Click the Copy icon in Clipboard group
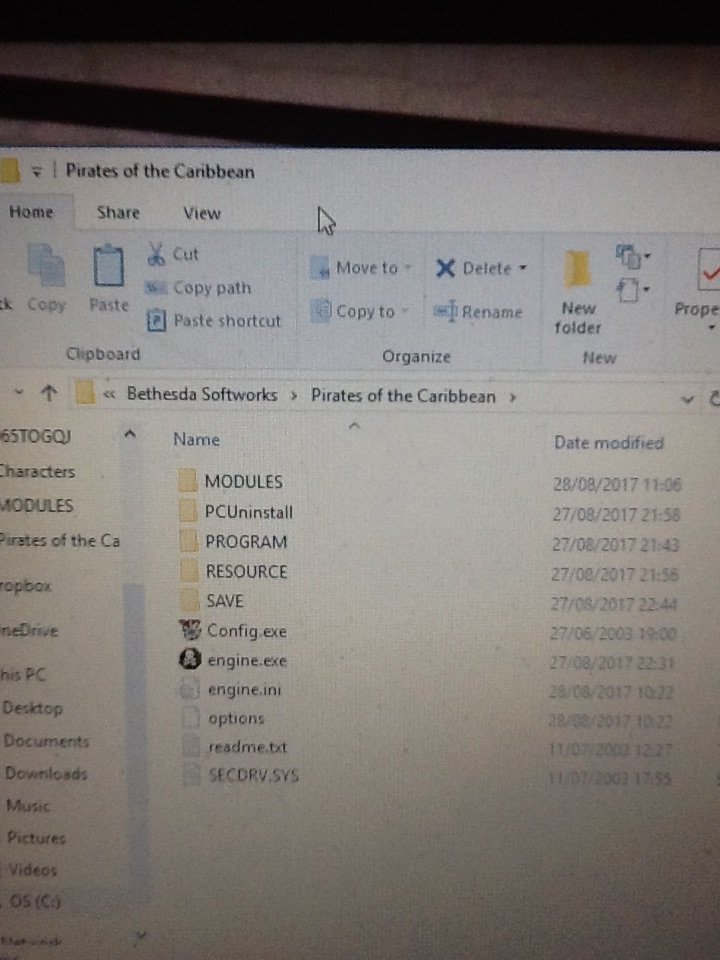Screen dimensions: 720x960 [47, 266]
